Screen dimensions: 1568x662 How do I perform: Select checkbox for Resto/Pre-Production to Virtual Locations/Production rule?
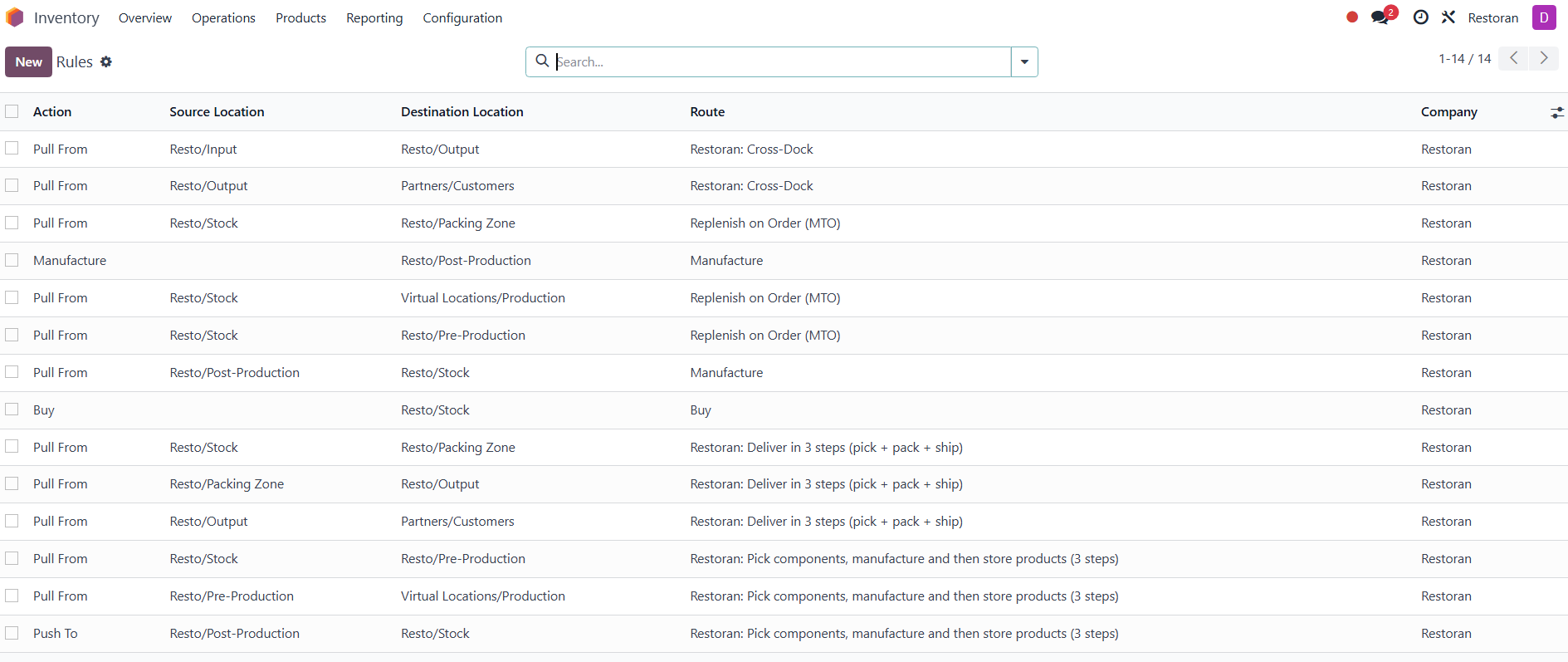click(12, 596)
